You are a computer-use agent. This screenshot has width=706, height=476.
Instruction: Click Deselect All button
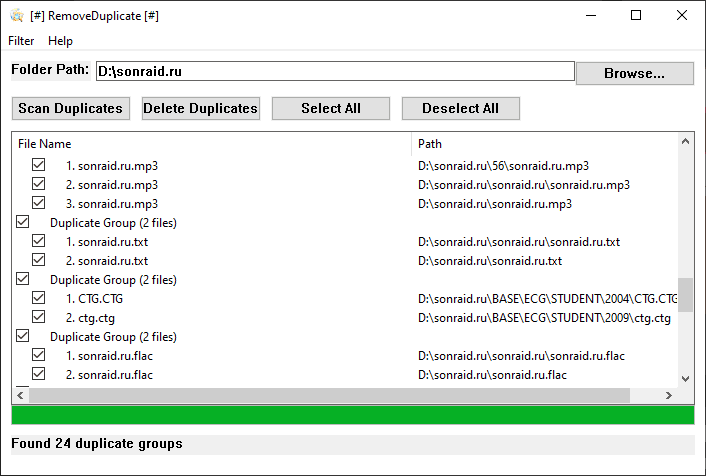(x=461, y=109)
